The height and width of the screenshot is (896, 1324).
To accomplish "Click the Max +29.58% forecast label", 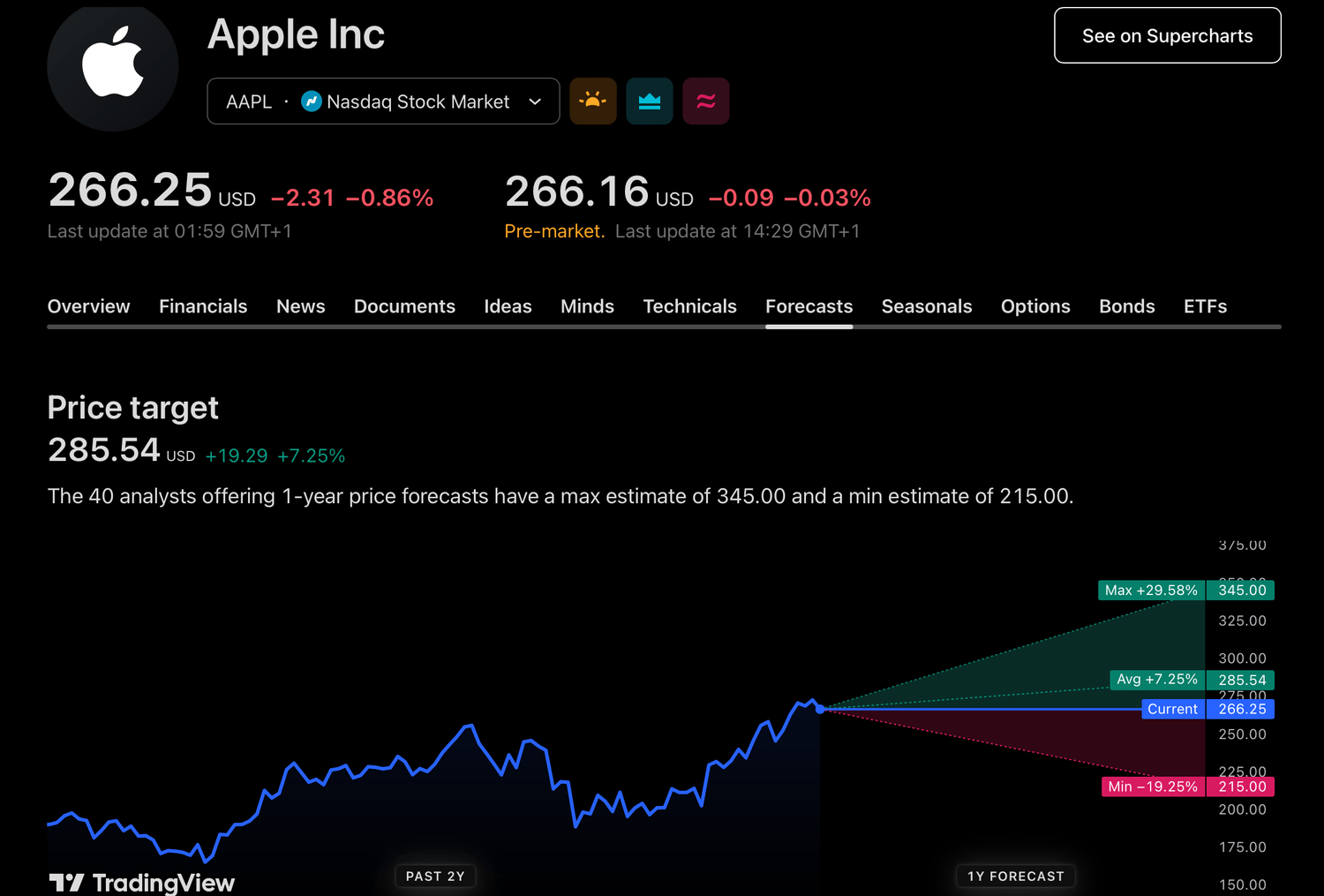I will [1151, 590].
